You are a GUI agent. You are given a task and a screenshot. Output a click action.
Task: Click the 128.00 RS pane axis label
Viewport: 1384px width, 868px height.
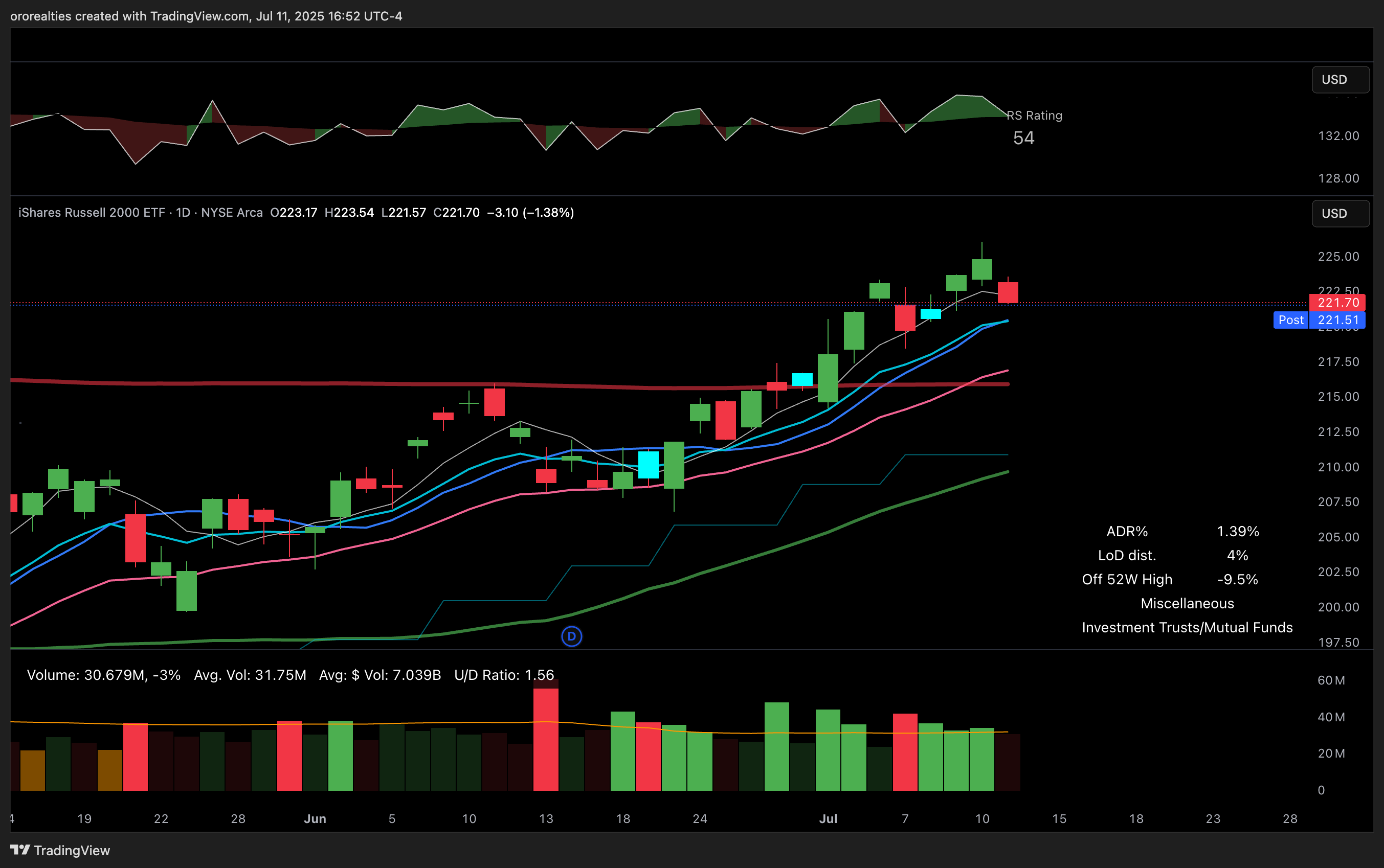pos(1338,178)
